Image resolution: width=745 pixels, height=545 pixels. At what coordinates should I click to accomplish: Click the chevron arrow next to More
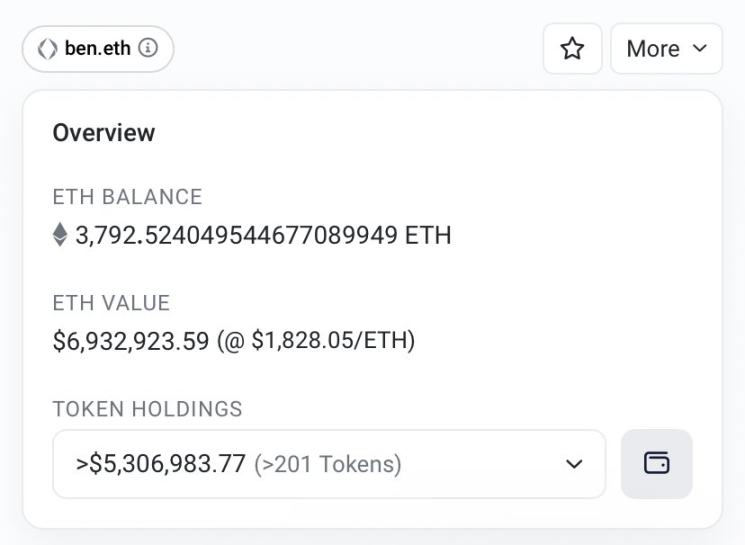coord(700,49)
